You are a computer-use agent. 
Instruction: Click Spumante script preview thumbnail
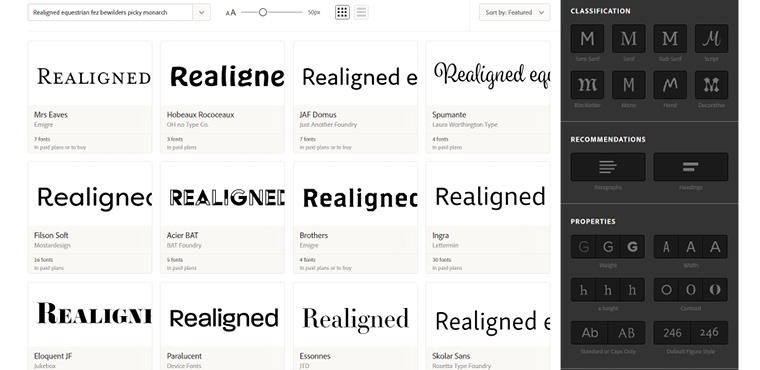click(x=488, y=74)
